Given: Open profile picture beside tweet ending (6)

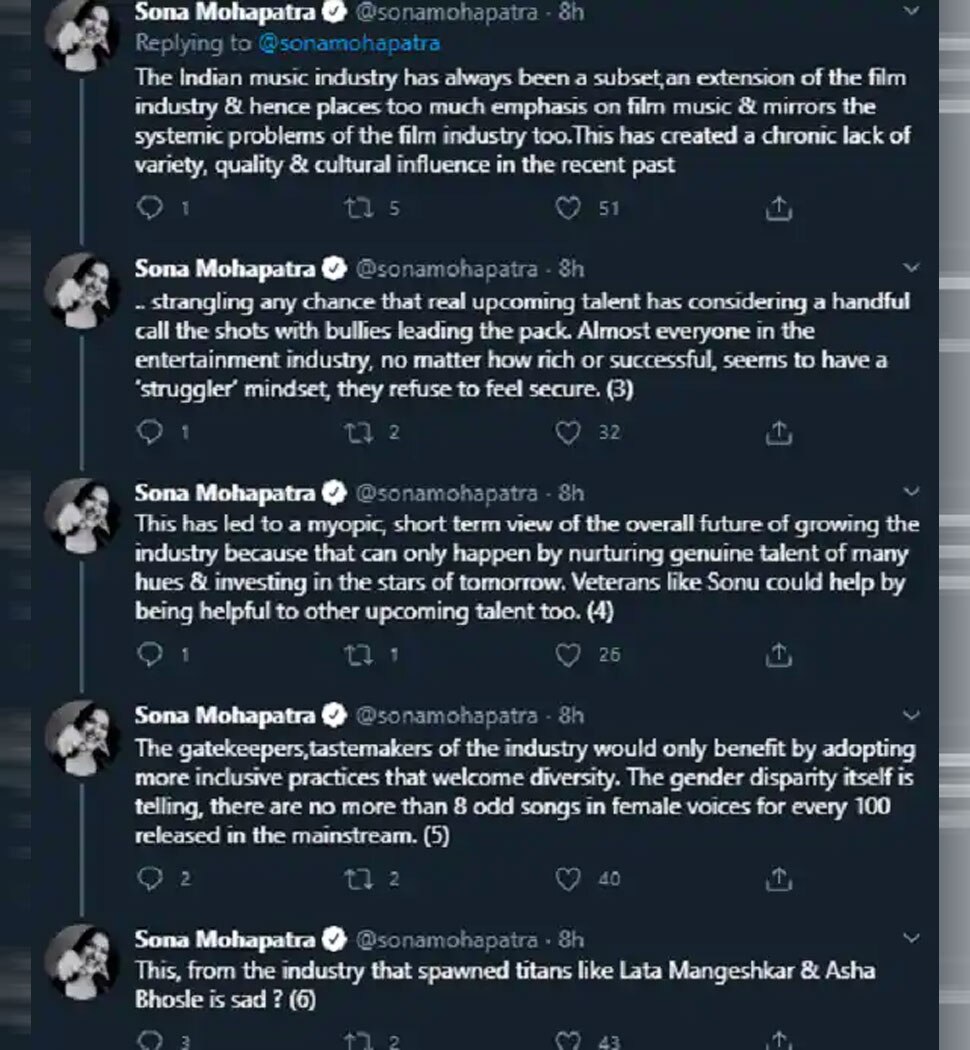Looking at the screenshot, I should click(x=82, y=962).
